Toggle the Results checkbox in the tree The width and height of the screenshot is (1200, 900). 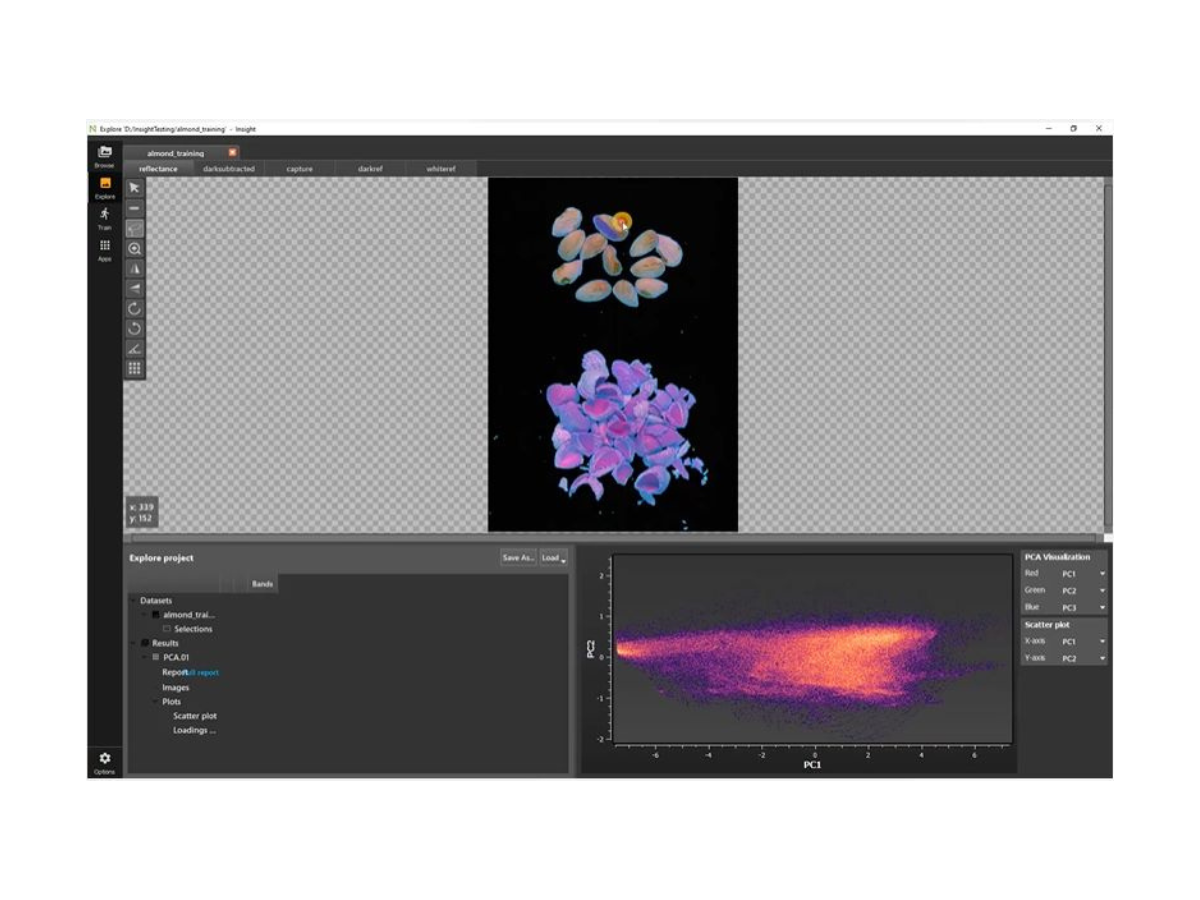145,642
